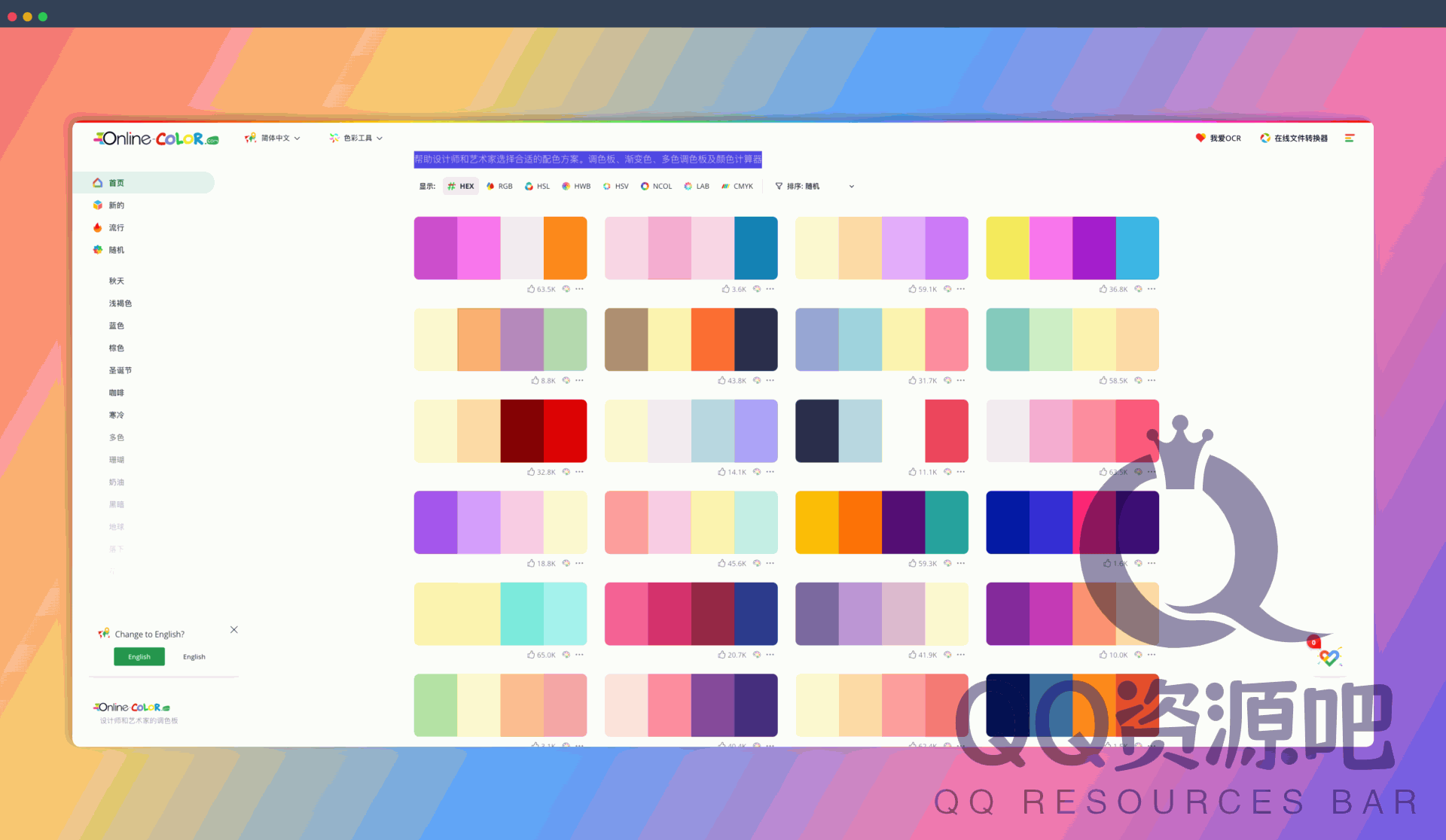Click palette icon beside 3.6K likes
This screenshot has width=1446, height=840.
point(757,289)
